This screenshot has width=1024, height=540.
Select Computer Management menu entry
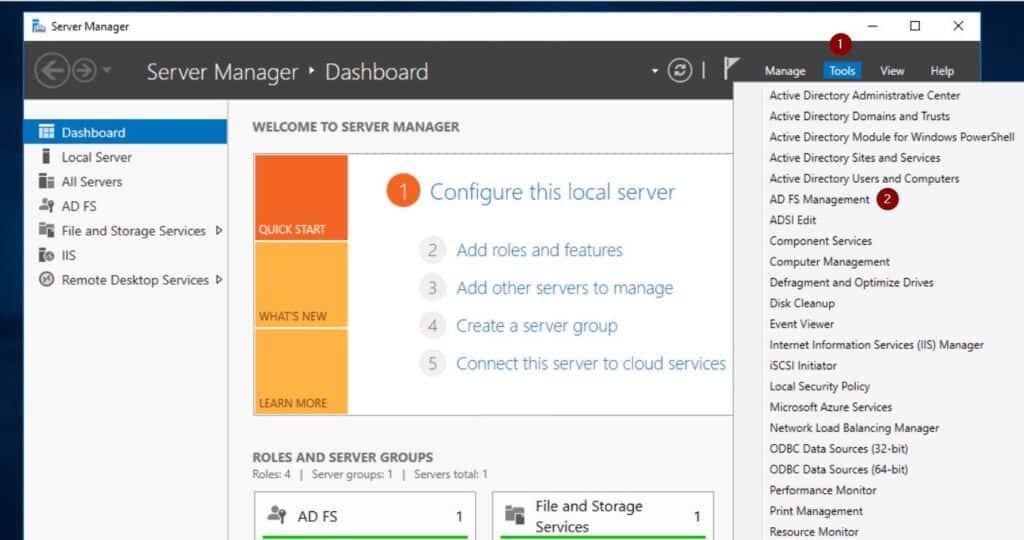829,262
